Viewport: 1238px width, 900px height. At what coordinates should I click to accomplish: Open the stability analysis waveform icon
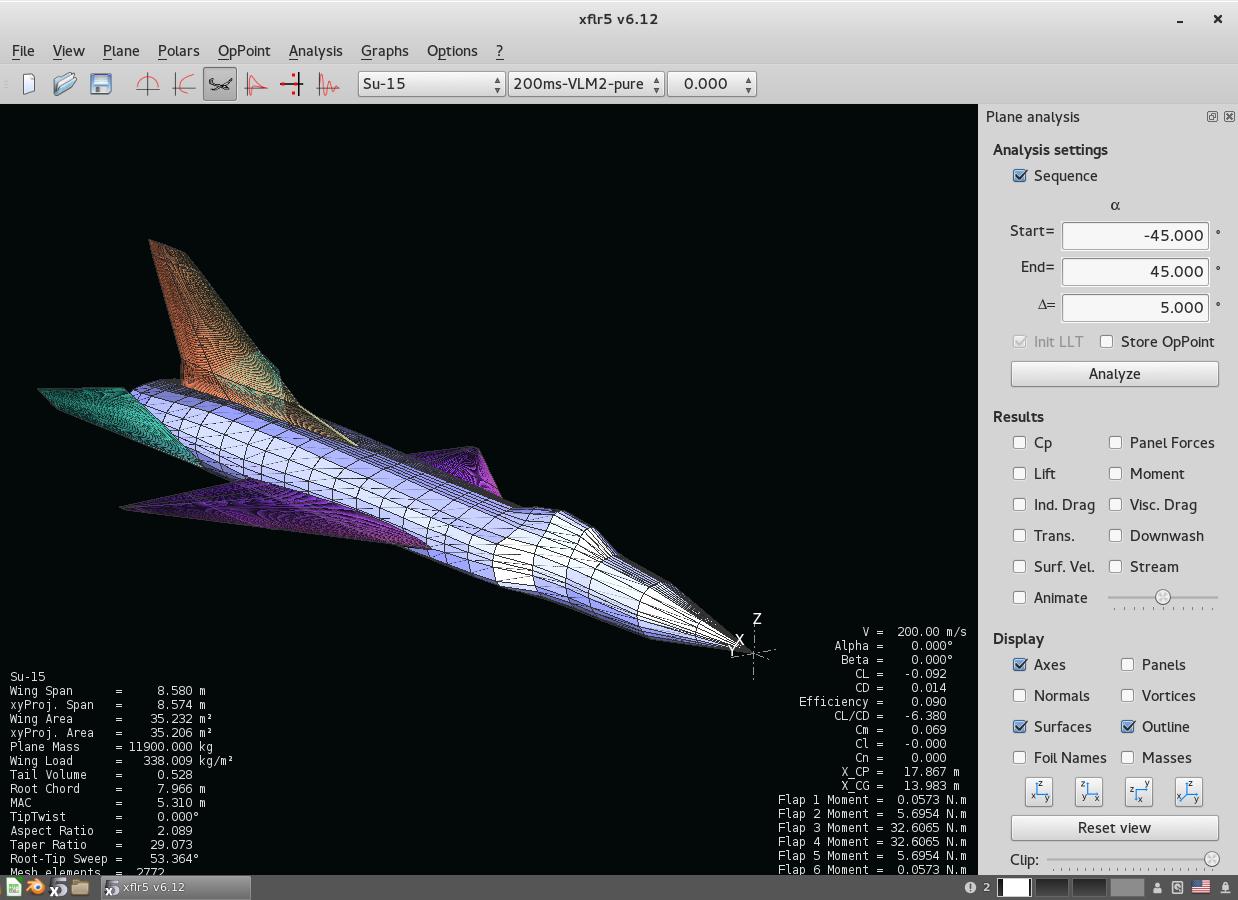pos(328,84)
